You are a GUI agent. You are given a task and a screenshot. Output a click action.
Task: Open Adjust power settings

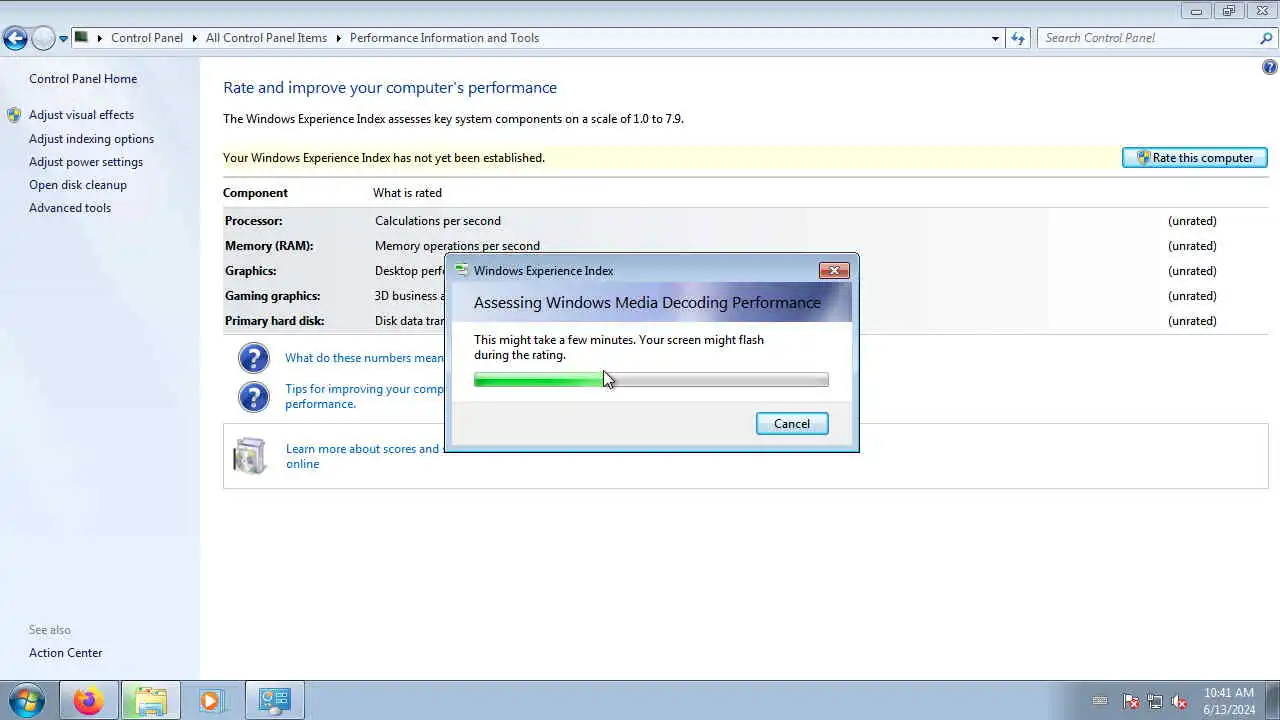[86, 162]
